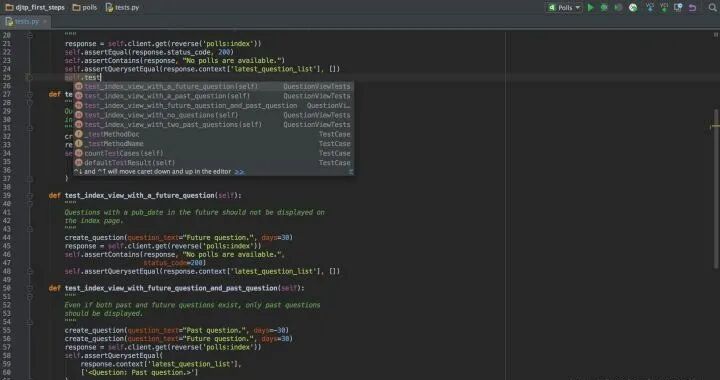
Task: Open the polls folder breadcrumb
Action: (84, 7)
